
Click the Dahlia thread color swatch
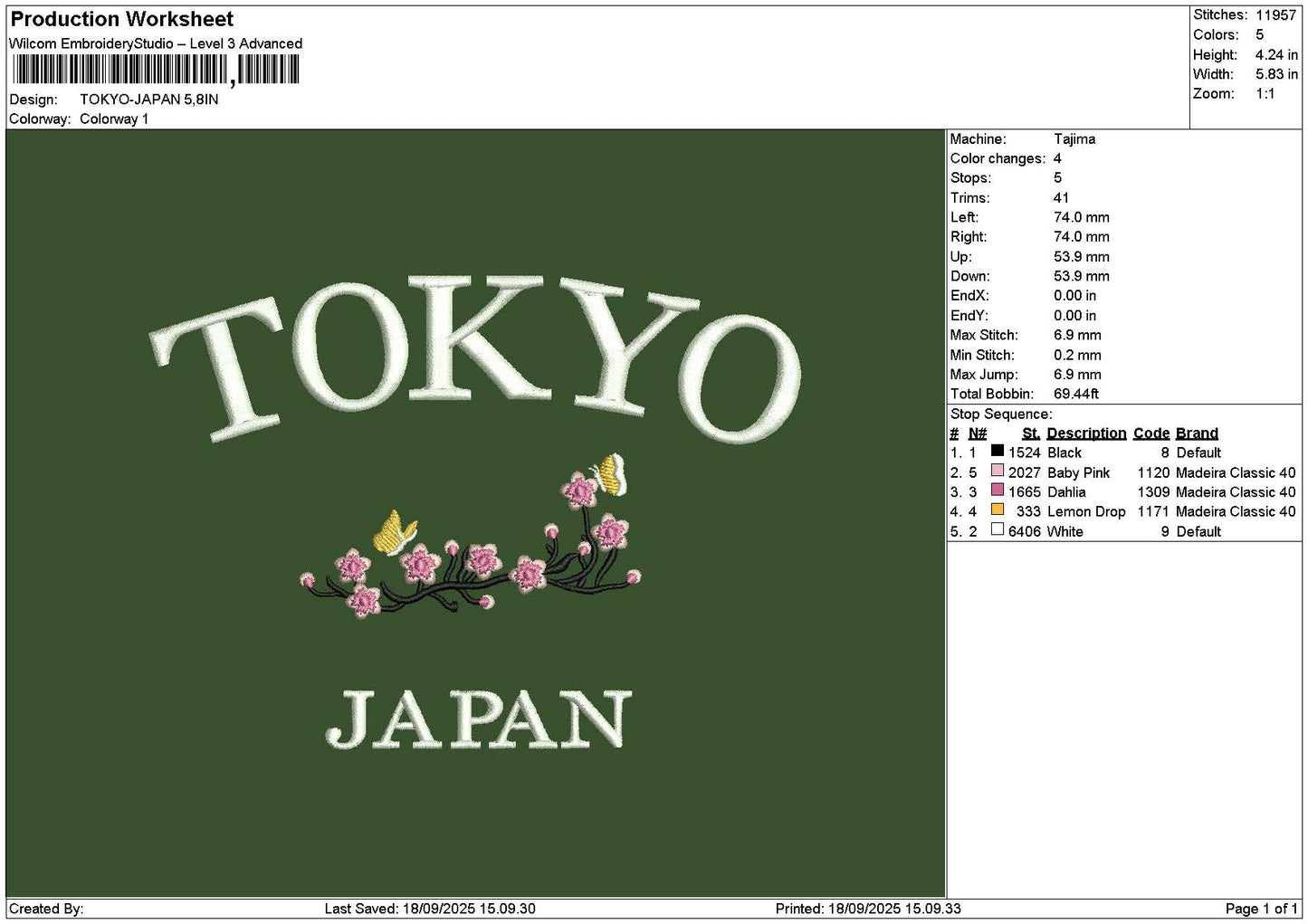click(998, 491)
